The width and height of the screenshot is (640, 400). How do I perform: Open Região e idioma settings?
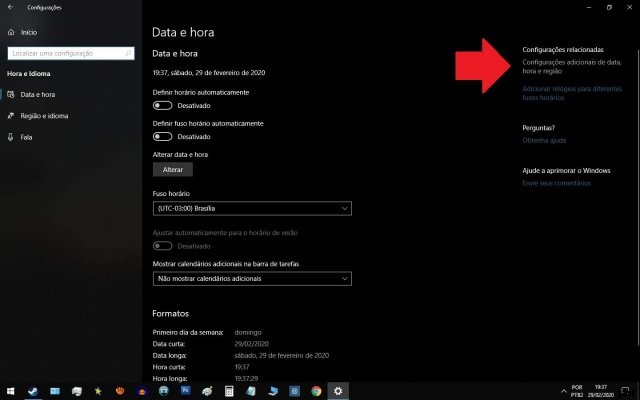(43, 116)
